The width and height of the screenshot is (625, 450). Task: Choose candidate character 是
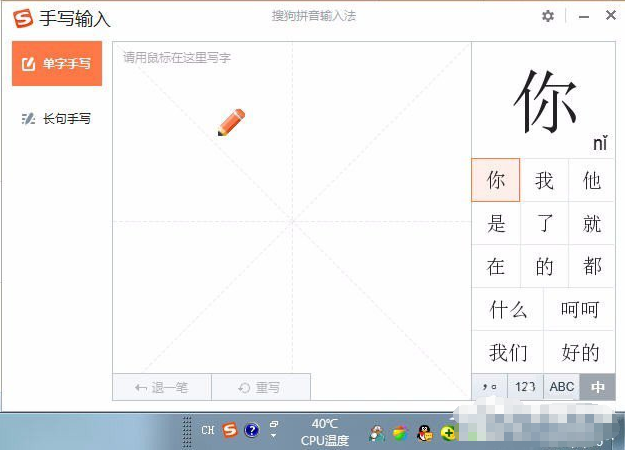pos(495,223)
